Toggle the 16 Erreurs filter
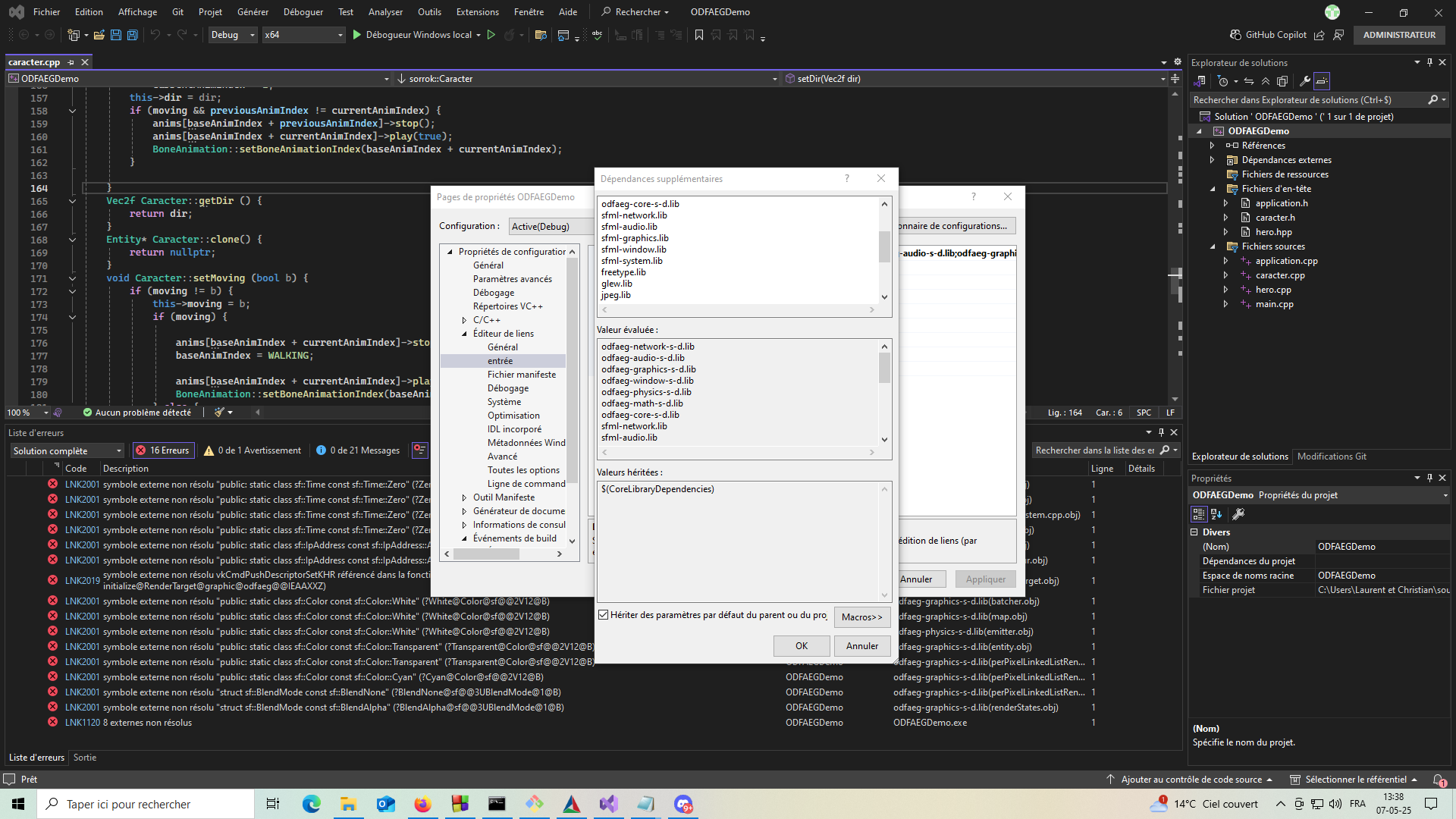Screen dimensions: 1456x819 pos(163,450)
